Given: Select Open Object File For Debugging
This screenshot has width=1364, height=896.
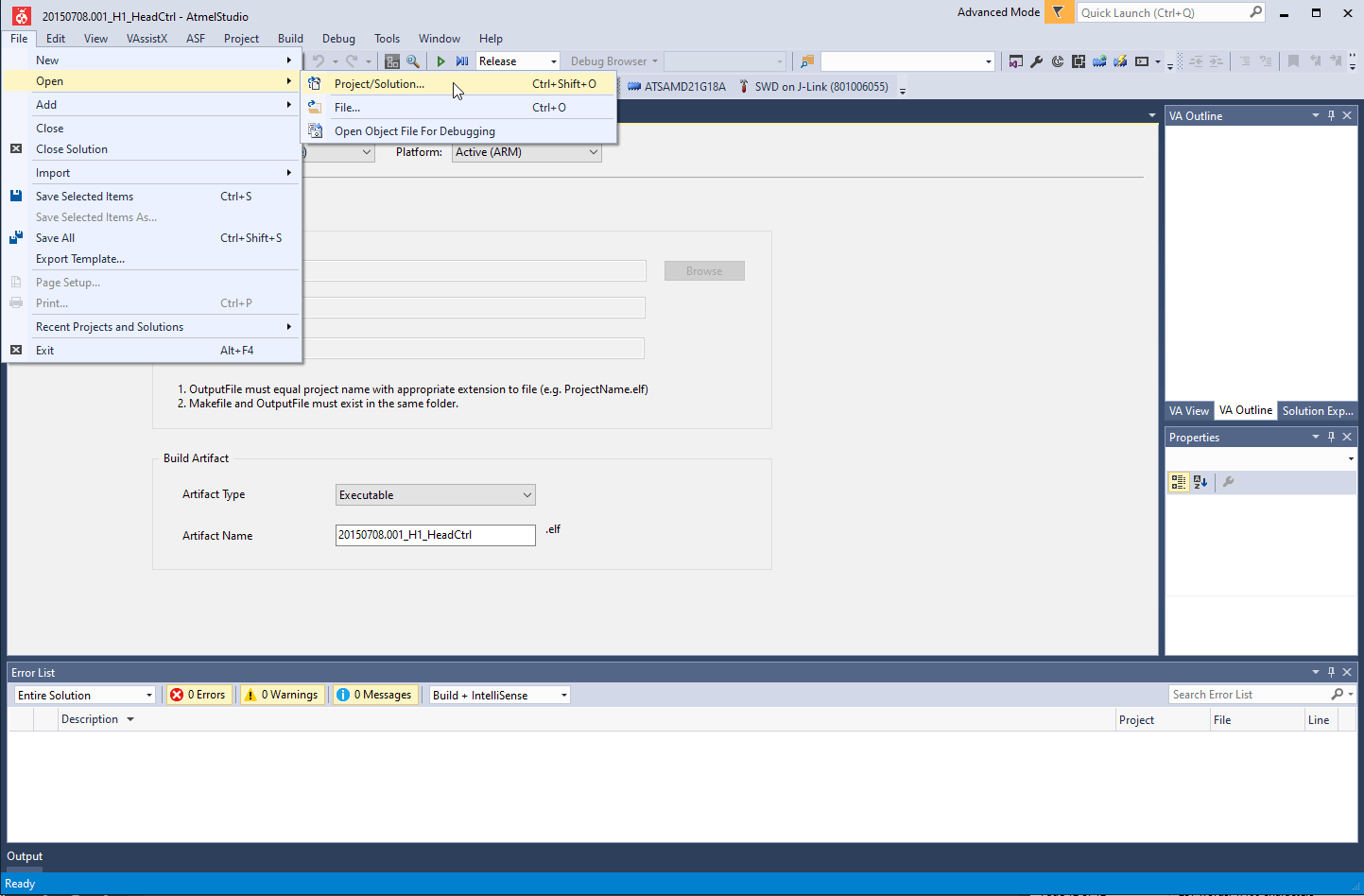Looking at the screenshot, I should [x=458, y=131].
